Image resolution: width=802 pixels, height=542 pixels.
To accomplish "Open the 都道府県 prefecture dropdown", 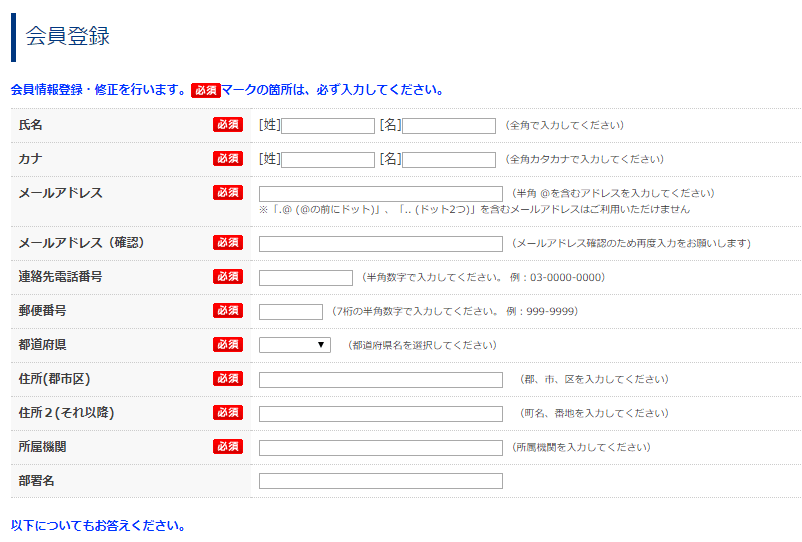I will tap(295, 345).
